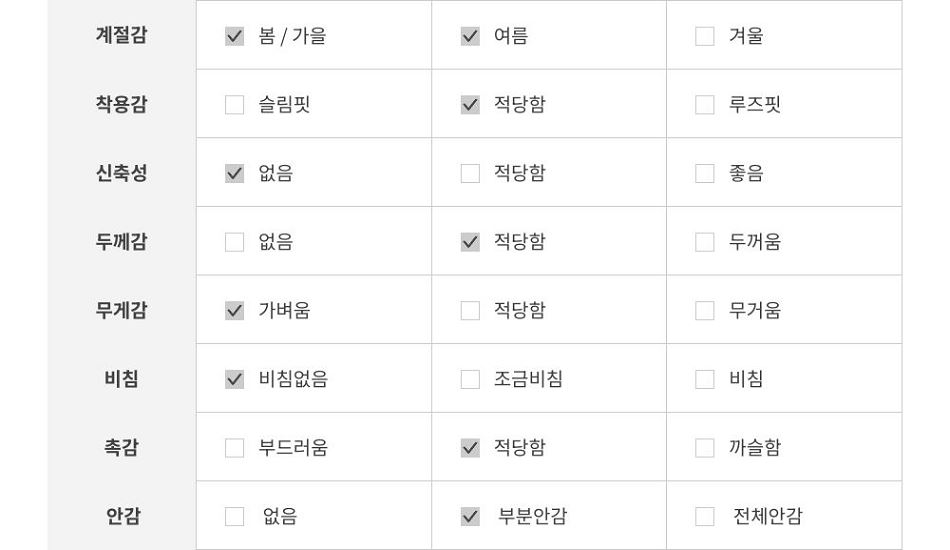
Task: Check 신축성 적당함 checkbox
Action: pyautogui.click(x=470, y=173)
